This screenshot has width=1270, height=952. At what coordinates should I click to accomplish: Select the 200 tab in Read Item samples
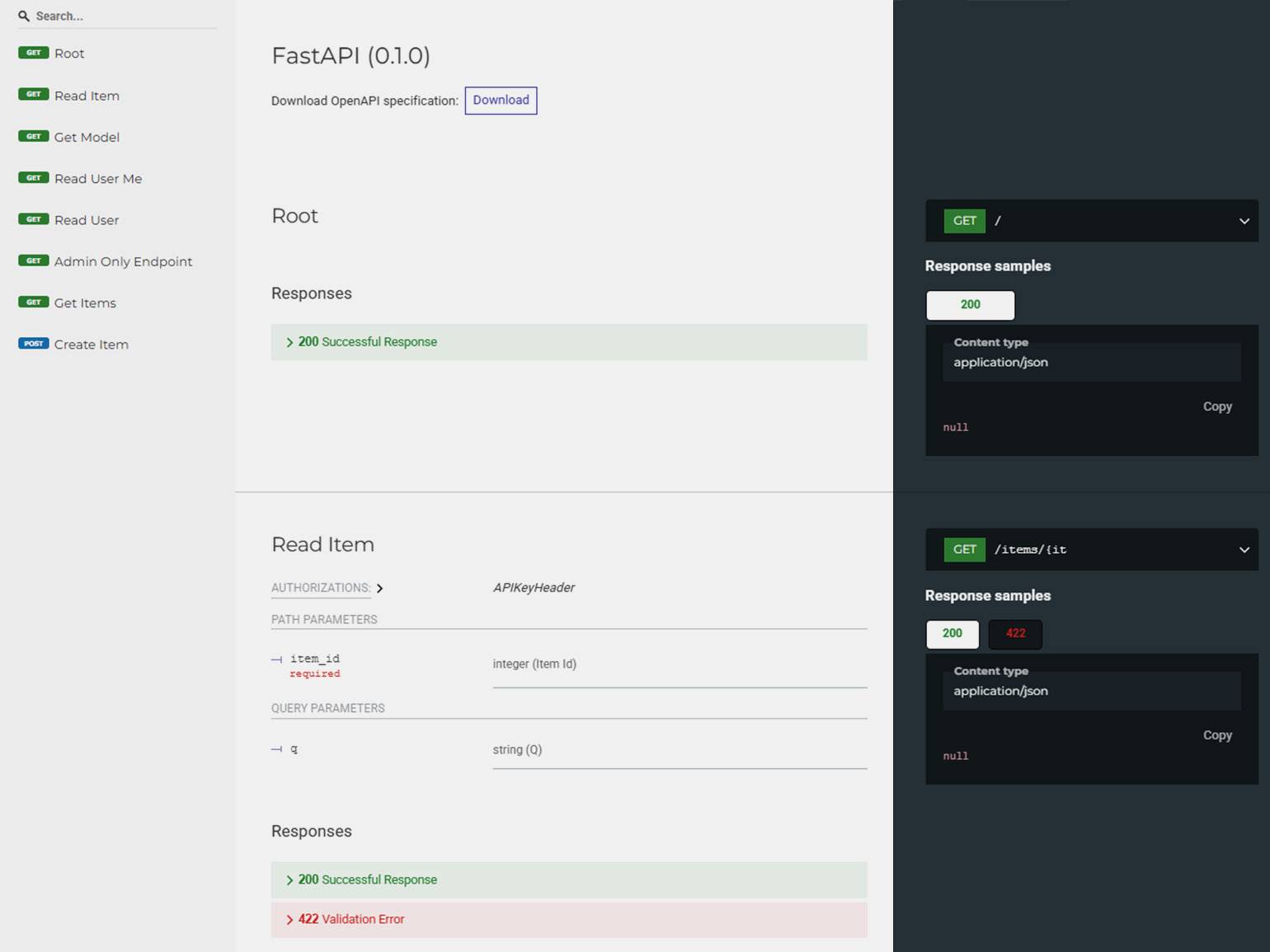point(952,634)
